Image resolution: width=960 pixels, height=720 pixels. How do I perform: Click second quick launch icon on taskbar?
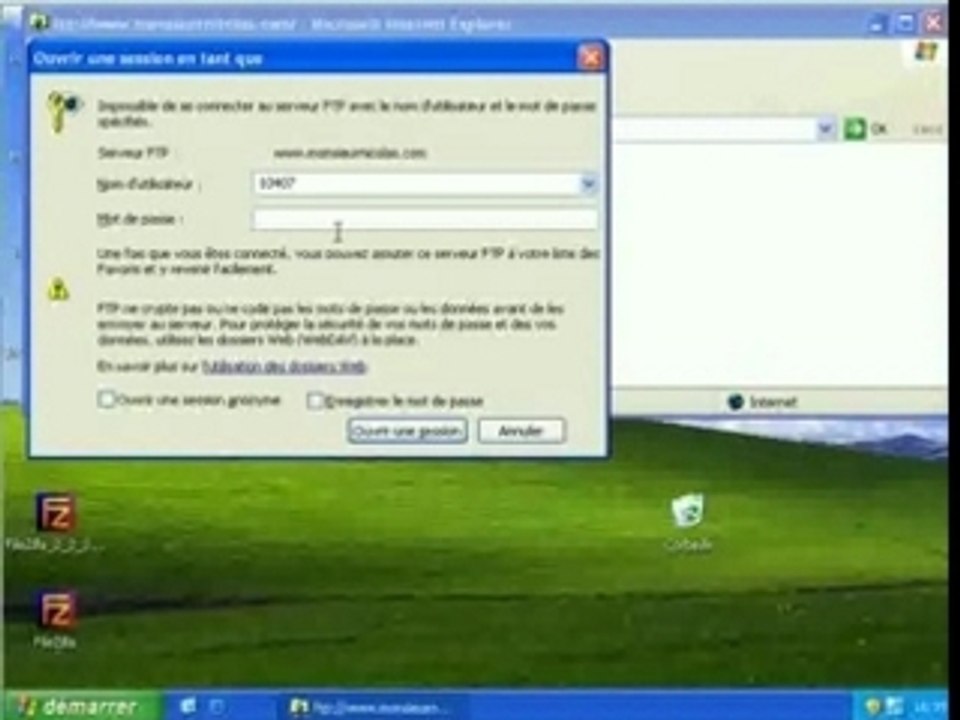[217, 707]
